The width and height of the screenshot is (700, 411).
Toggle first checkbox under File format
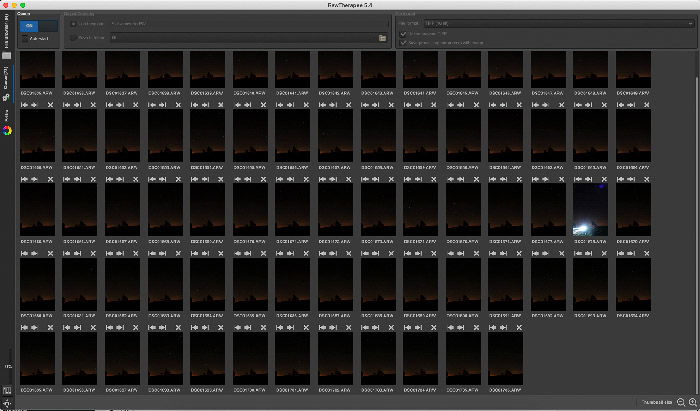click(404, 33)
